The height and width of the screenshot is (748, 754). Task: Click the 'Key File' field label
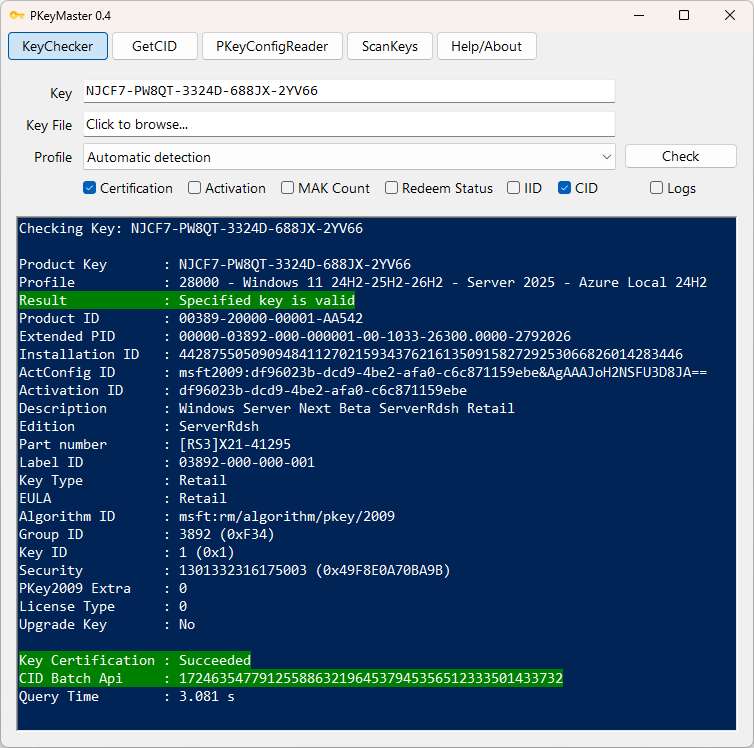pyautogui.click(x=49, y=125)
